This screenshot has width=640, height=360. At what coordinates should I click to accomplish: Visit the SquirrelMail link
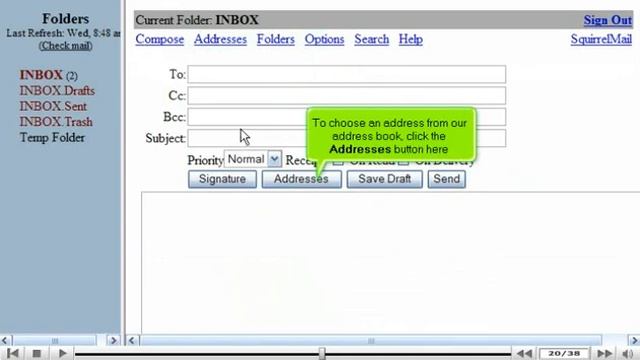(601, 39)
